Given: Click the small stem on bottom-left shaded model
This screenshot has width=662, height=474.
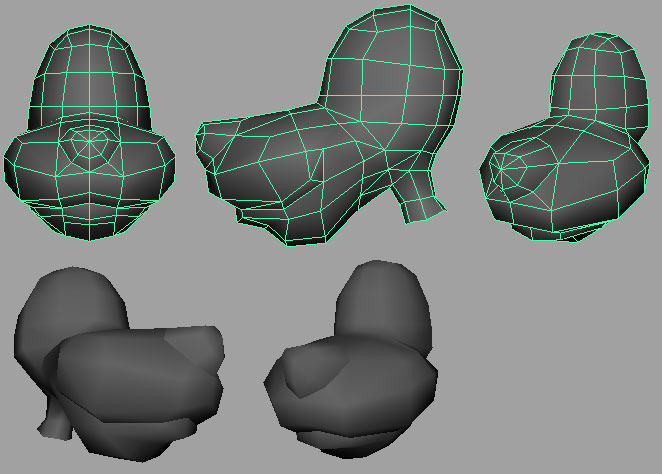Looking at the screenshot, I should pos(56,420).
